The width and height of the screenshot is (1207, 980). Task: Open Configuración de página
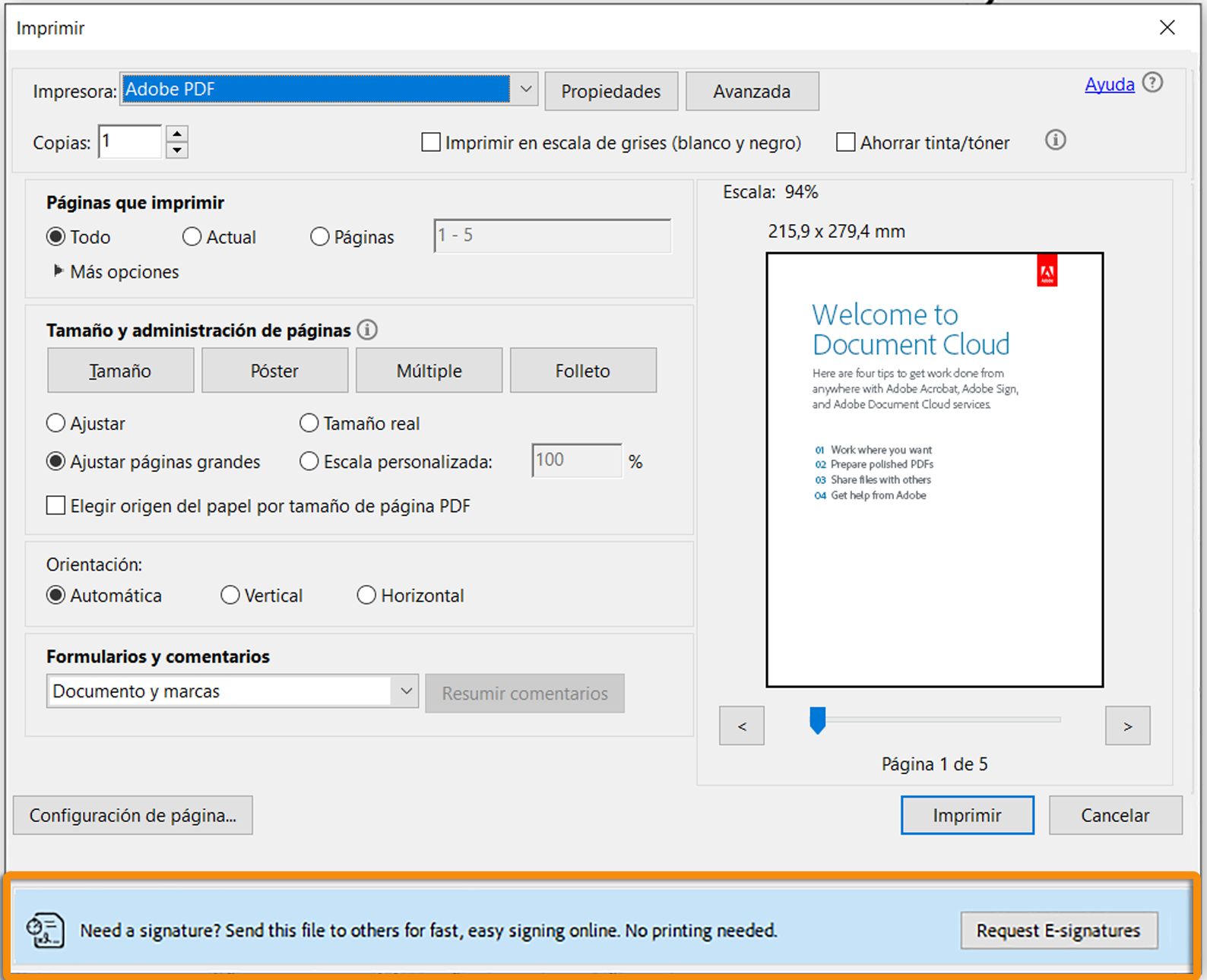pyautogui.click(x=133, y=815)
